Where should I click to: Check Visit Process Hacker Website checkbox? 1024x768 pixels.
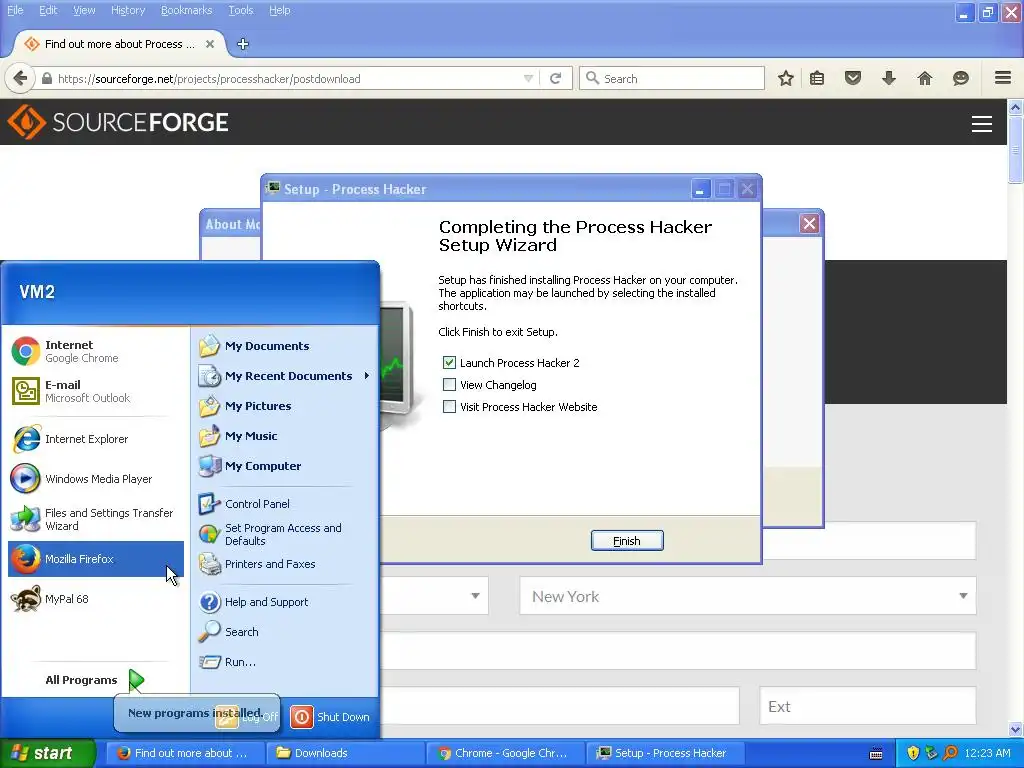coord(449,407)
